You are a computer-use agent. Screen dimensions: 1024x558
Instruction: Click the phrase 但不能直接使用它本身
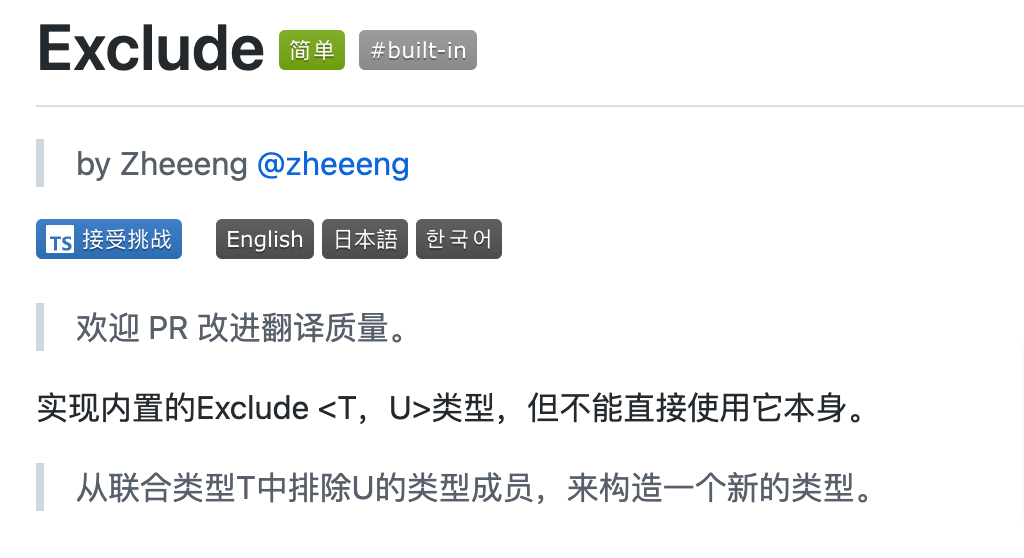coord(696,408)
